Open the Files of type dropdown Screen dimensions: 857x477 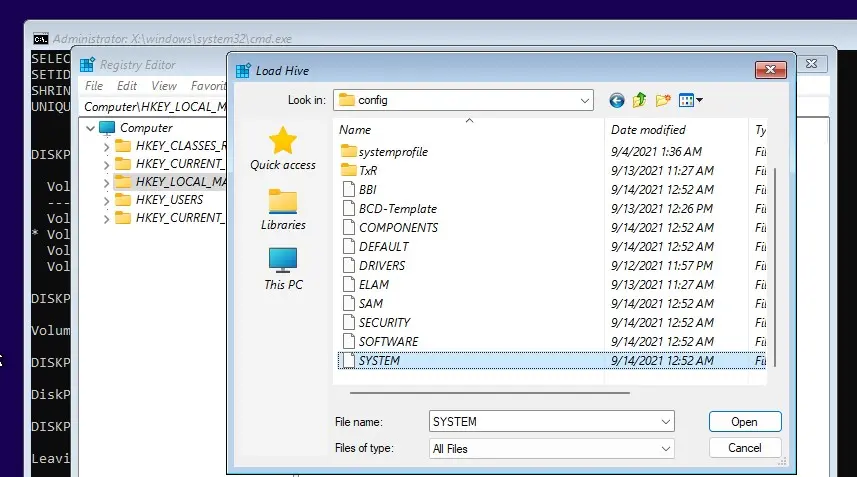pyautogui.click(x=665, y=449)
